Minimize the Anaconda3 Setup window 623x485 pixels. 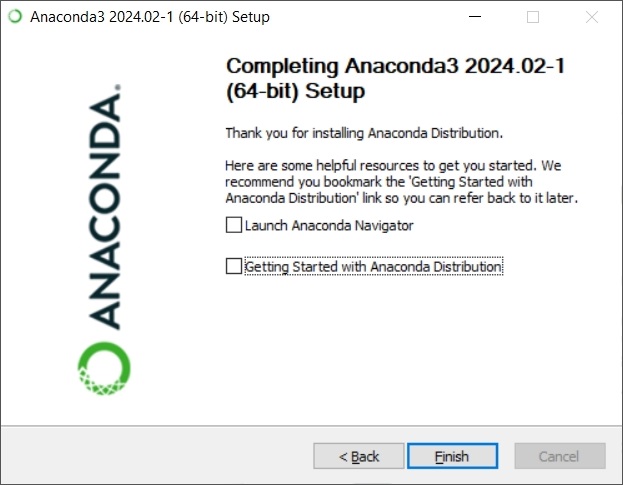(x=475, y=17)
